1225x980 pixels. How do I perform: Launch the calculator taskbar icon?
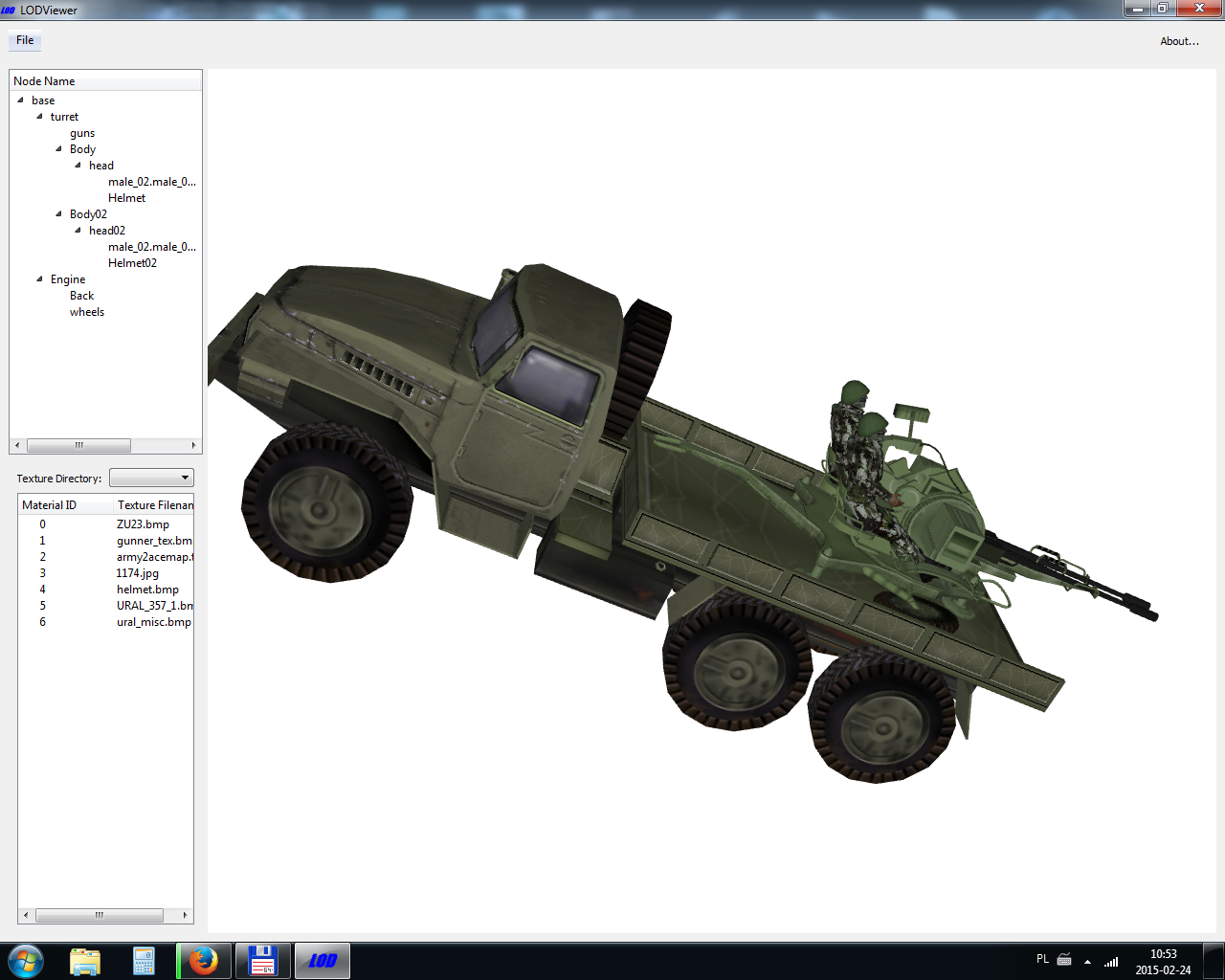click(144, 961)
